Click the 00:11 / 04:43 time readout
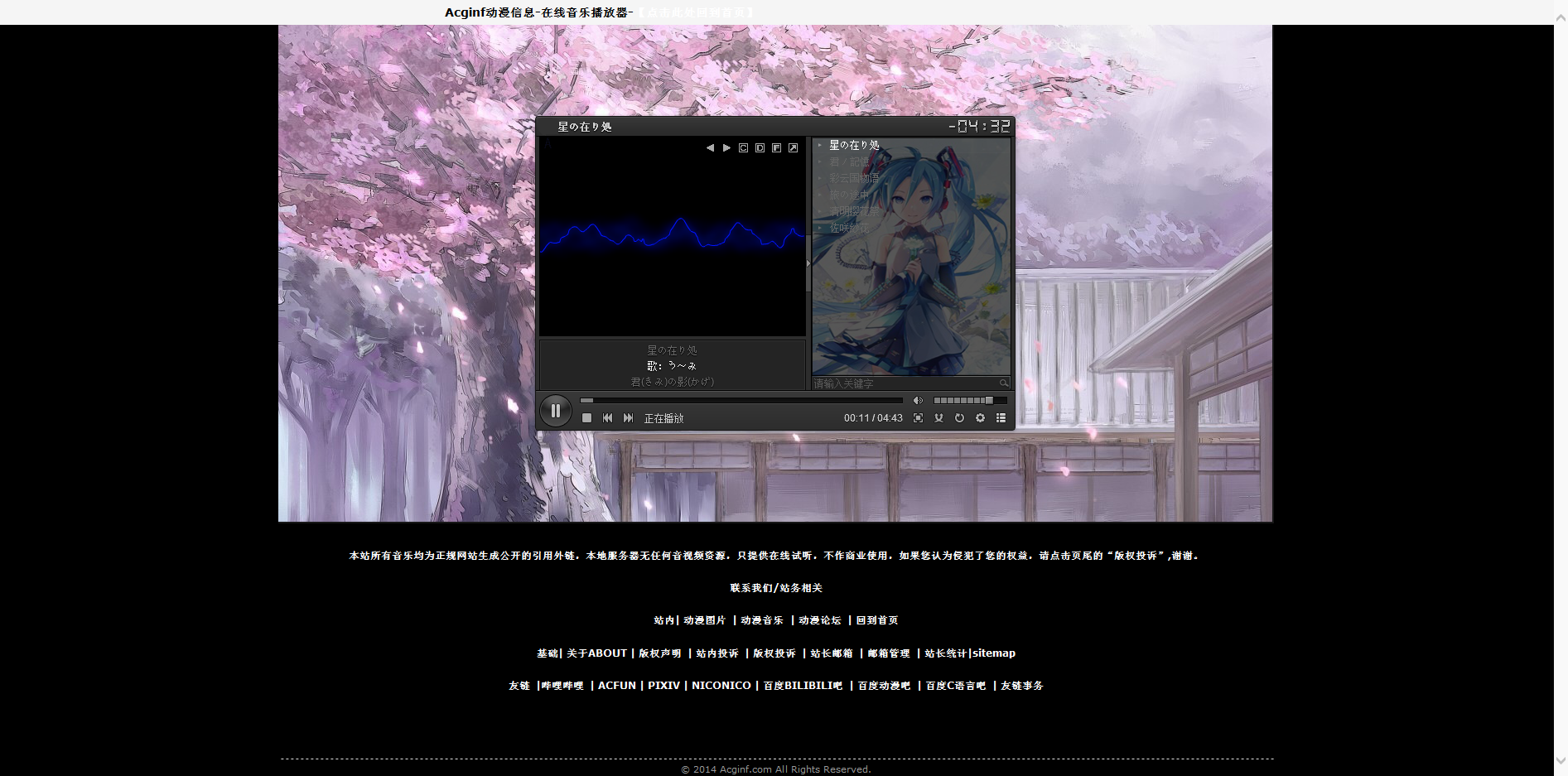Viewport: 1568px width, 776px height. pyautogui.click(x=873, y=418)
